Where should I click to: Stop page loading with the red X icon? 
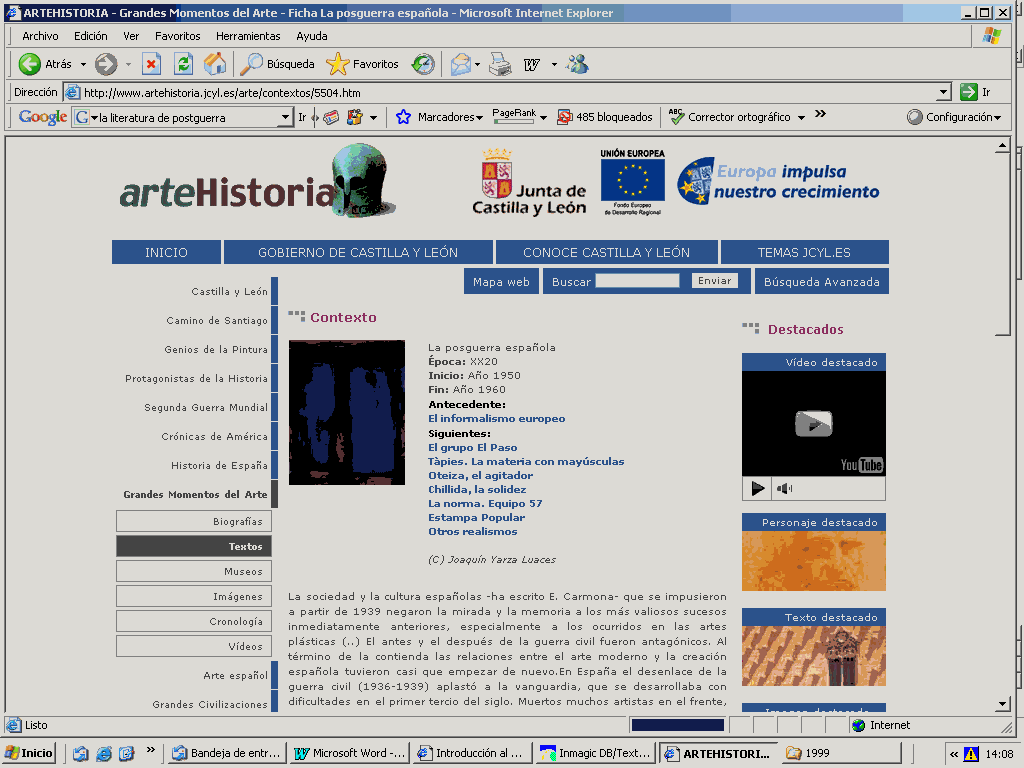pos(151,64)
